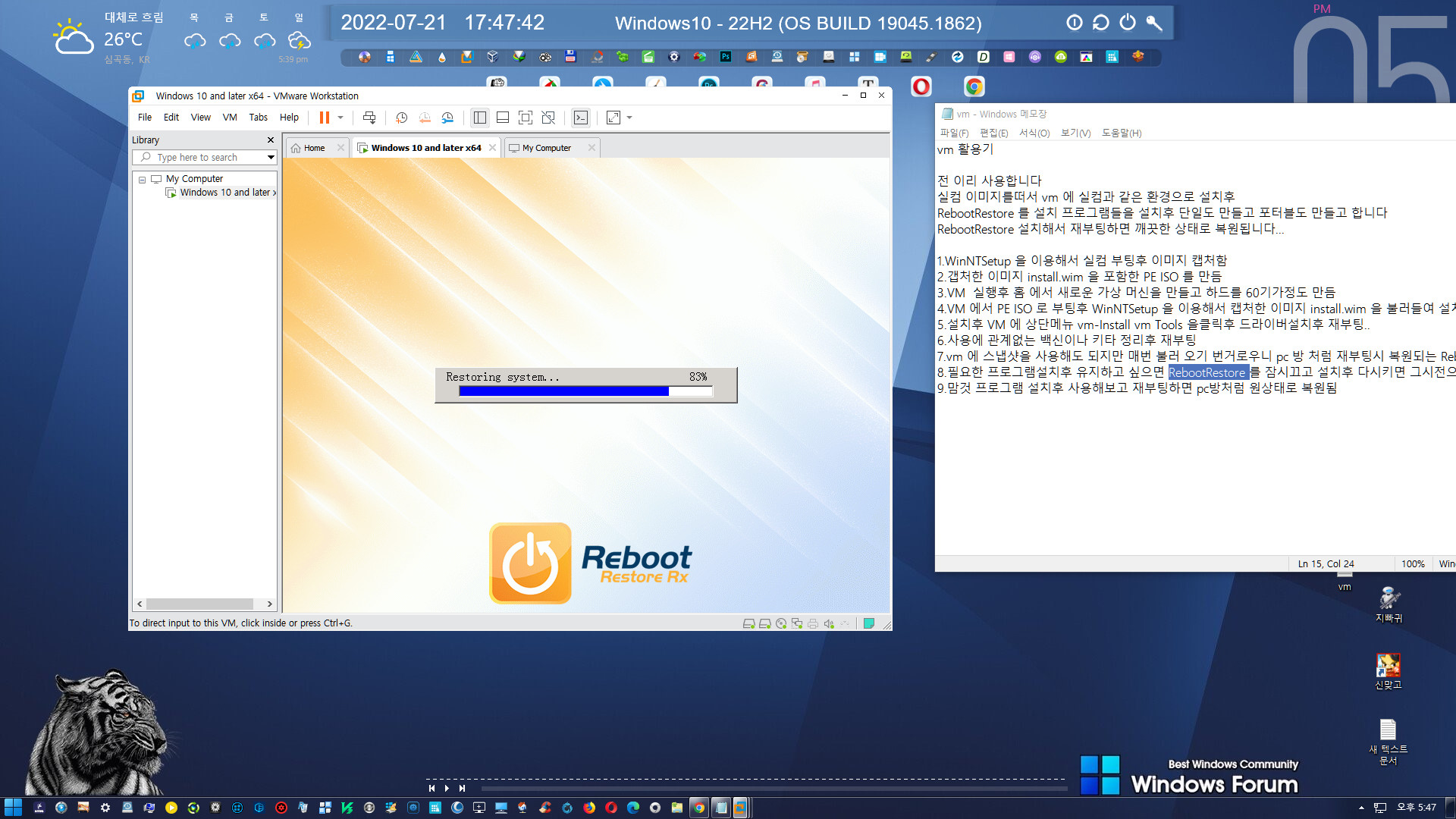Click the library search field

click(x=198, y=157)
